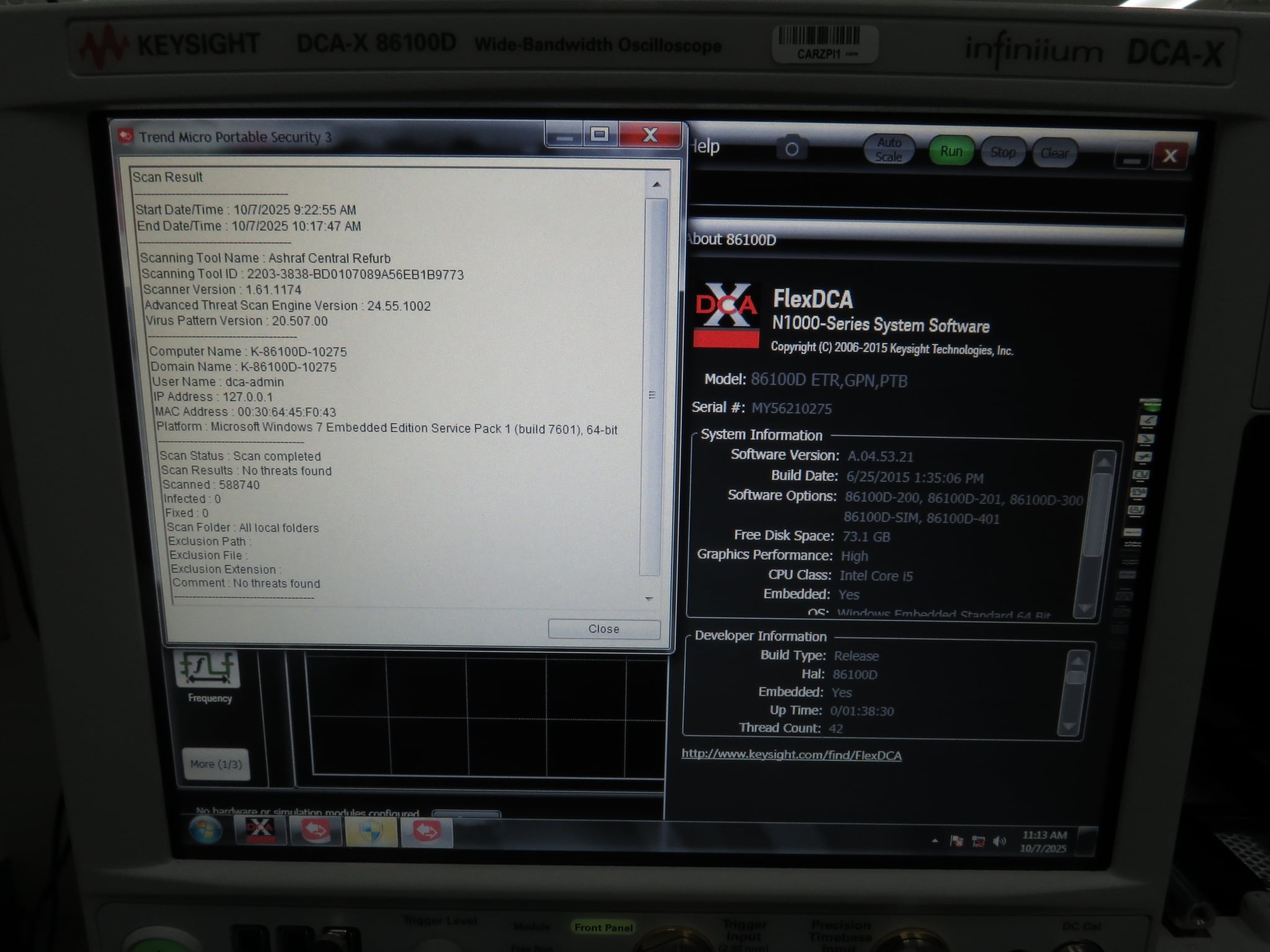Click the 'Scan Status : Scan completed' line

tap(240, 456)
